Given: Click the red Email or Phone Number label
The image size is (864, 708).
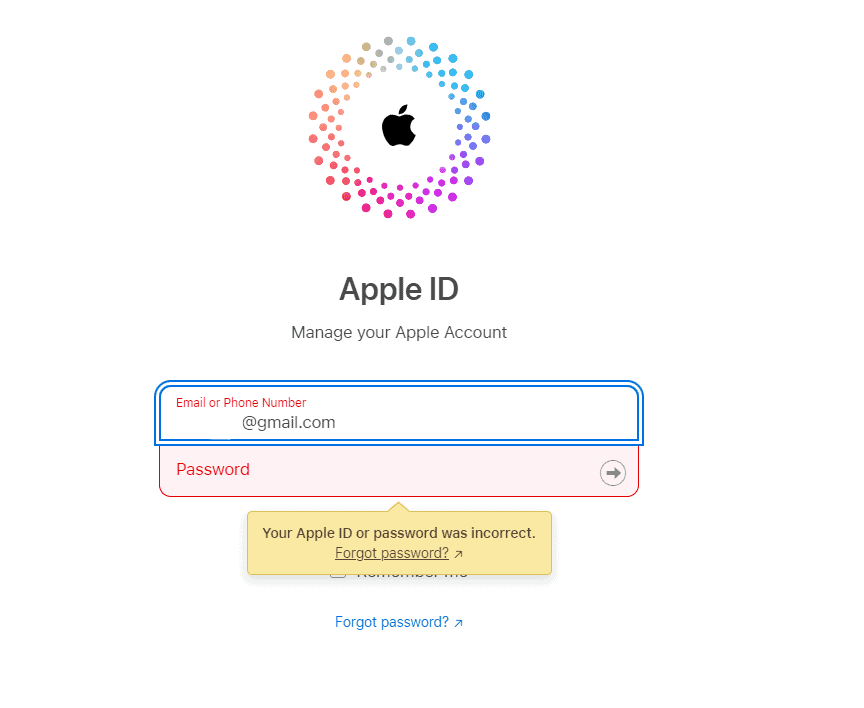Looking at the screenshot, I should (241, 403).
